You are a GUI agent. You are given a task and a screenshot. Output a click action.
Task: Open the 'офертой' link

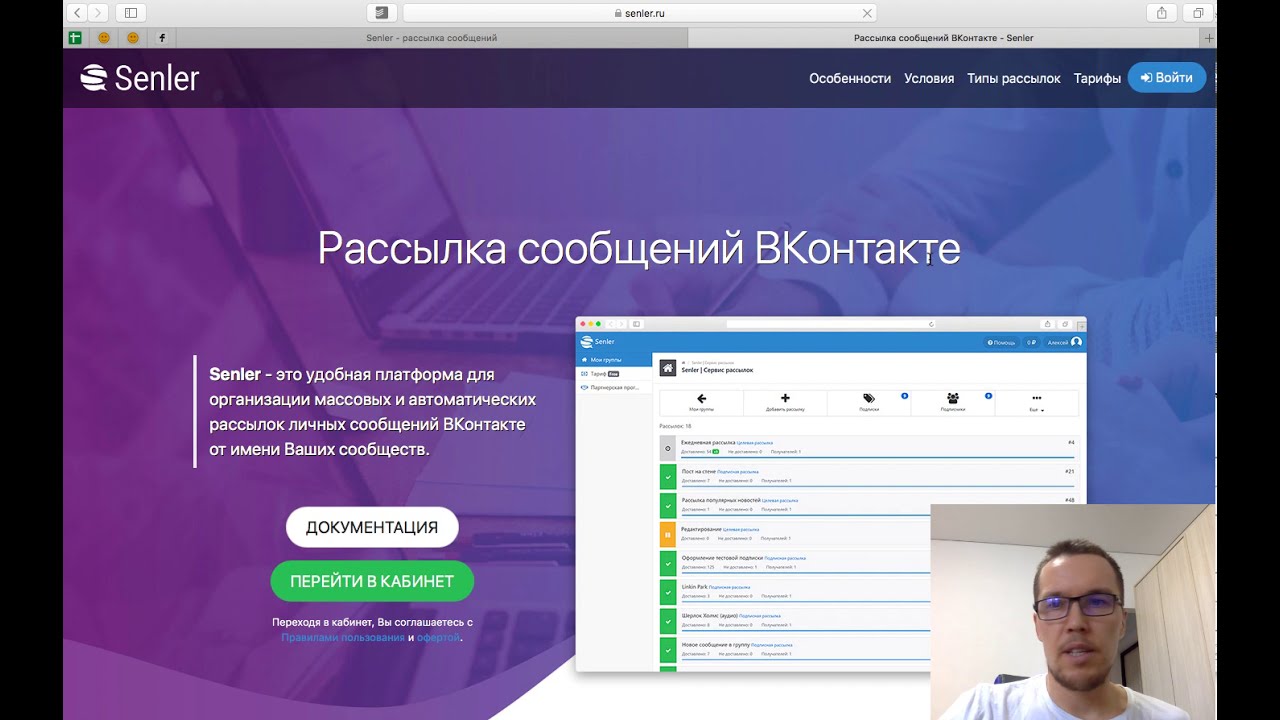pos(438,637)
